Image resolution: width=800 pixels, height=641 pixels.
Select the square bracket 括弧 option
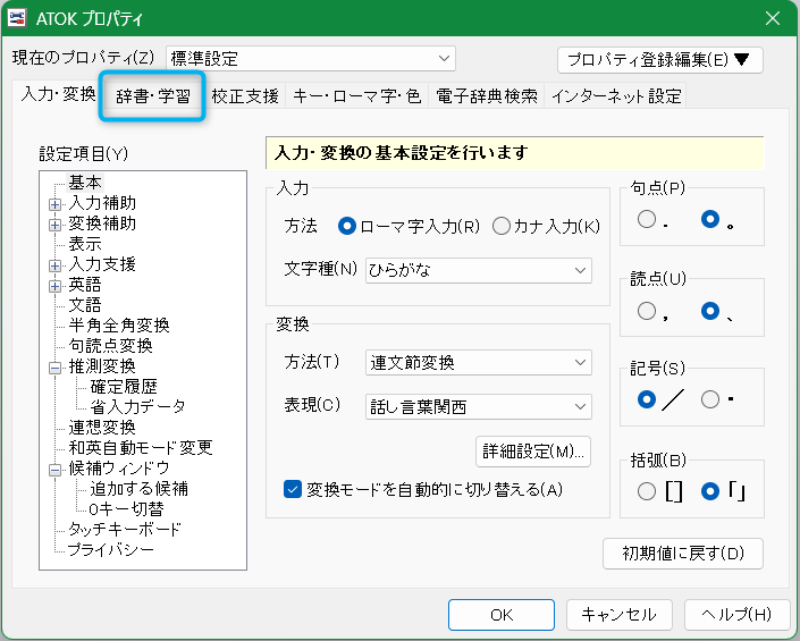click(x=646, y=491)
